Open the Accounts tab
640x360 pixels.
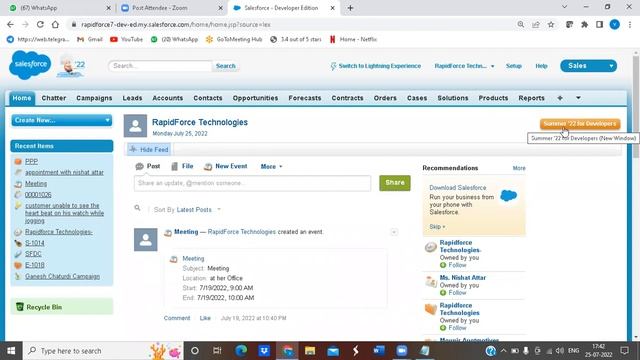tap(167, 98)
